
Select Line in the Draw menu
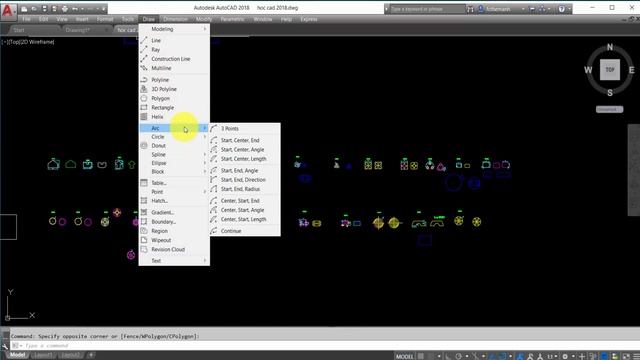point(174,40)
